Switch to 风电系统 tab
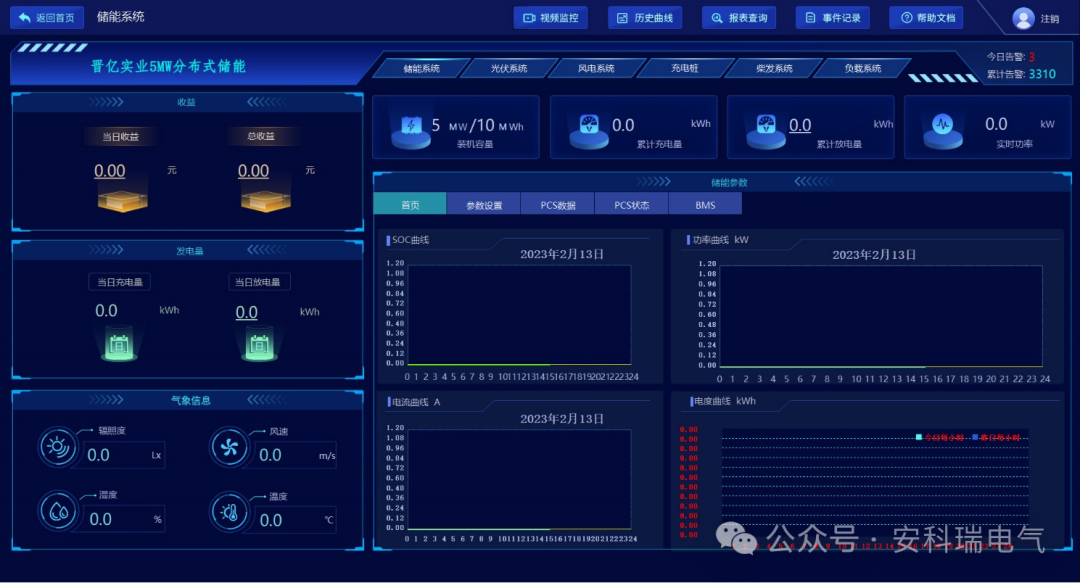This screenshot has height=583, width=1080. [596, 68]
